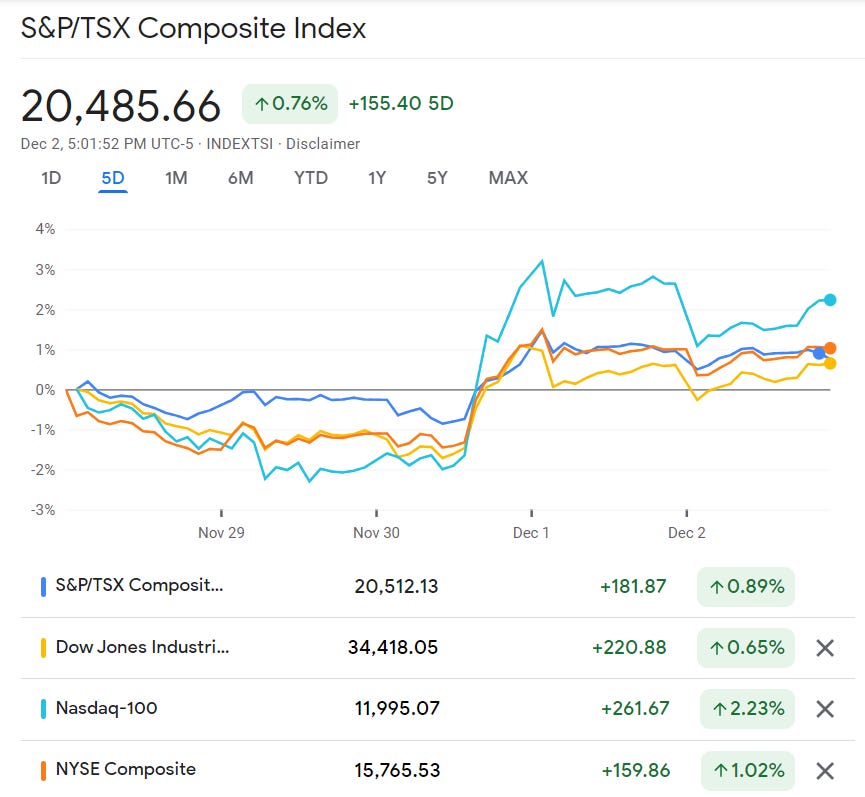Click the Nov 29 date axis label
This screenshot has height=797, width=865.
tap(221, 533)
